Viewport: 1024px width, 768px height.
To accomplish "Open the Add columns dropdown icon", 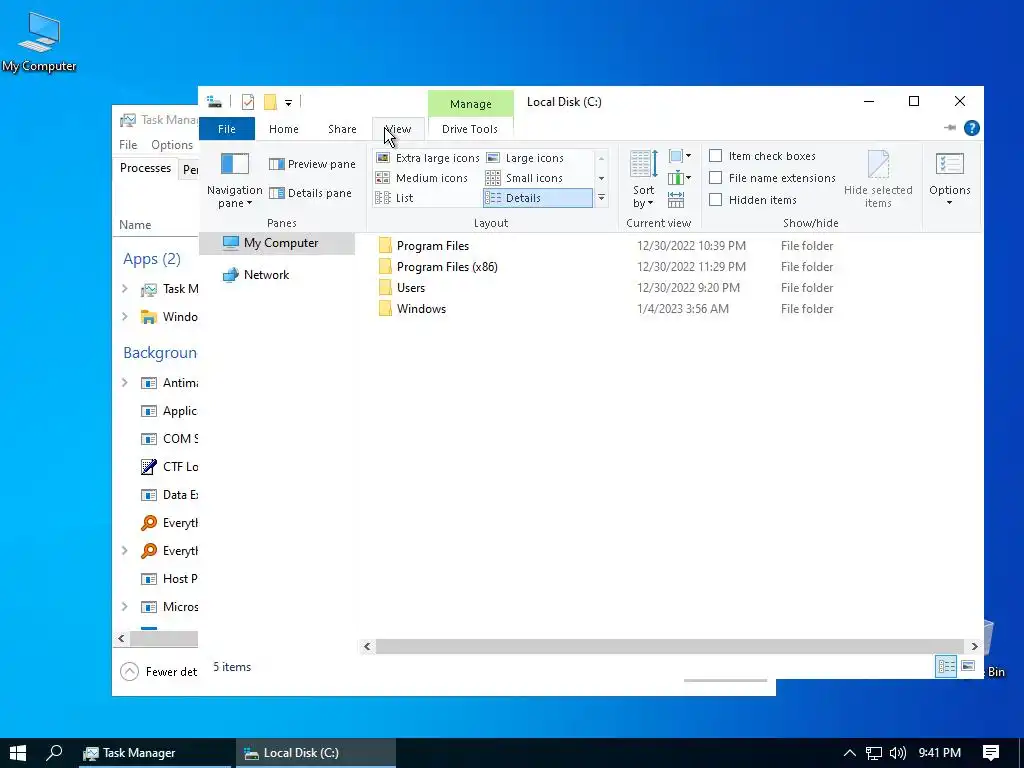I will (x=680, y=178).
